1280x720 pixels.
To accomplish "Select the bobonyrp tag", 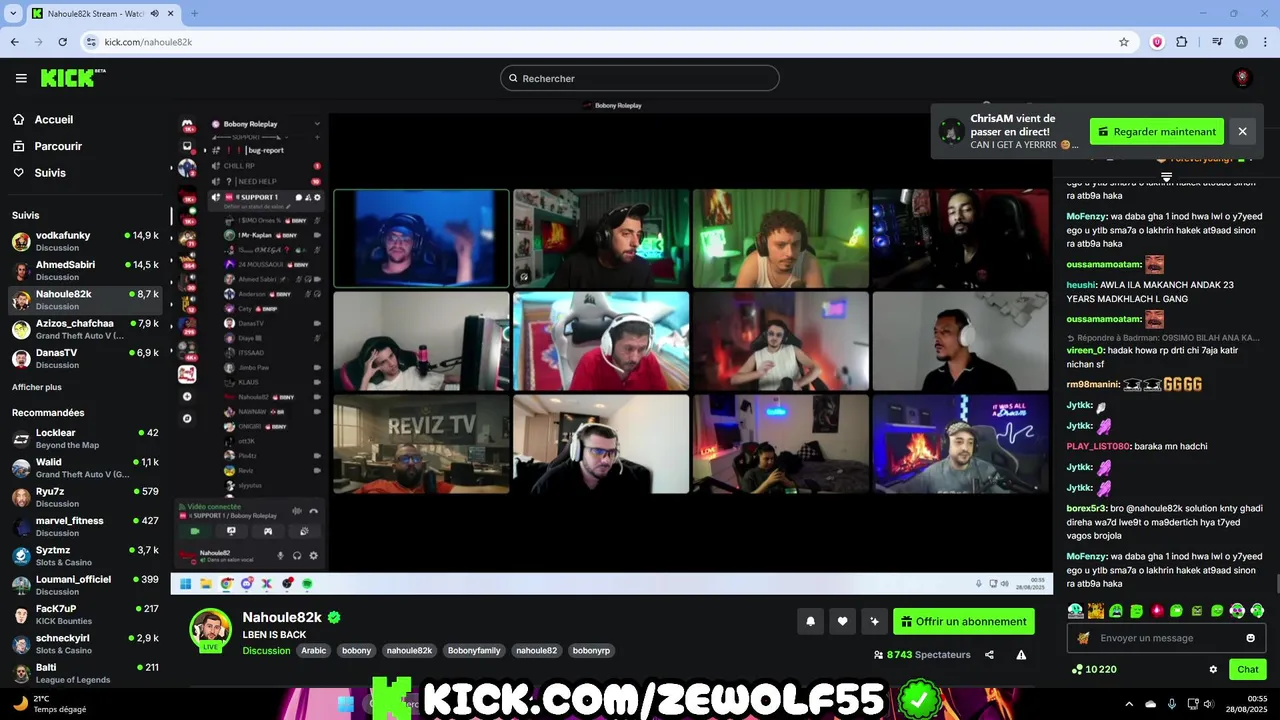I will click(591, 651).
